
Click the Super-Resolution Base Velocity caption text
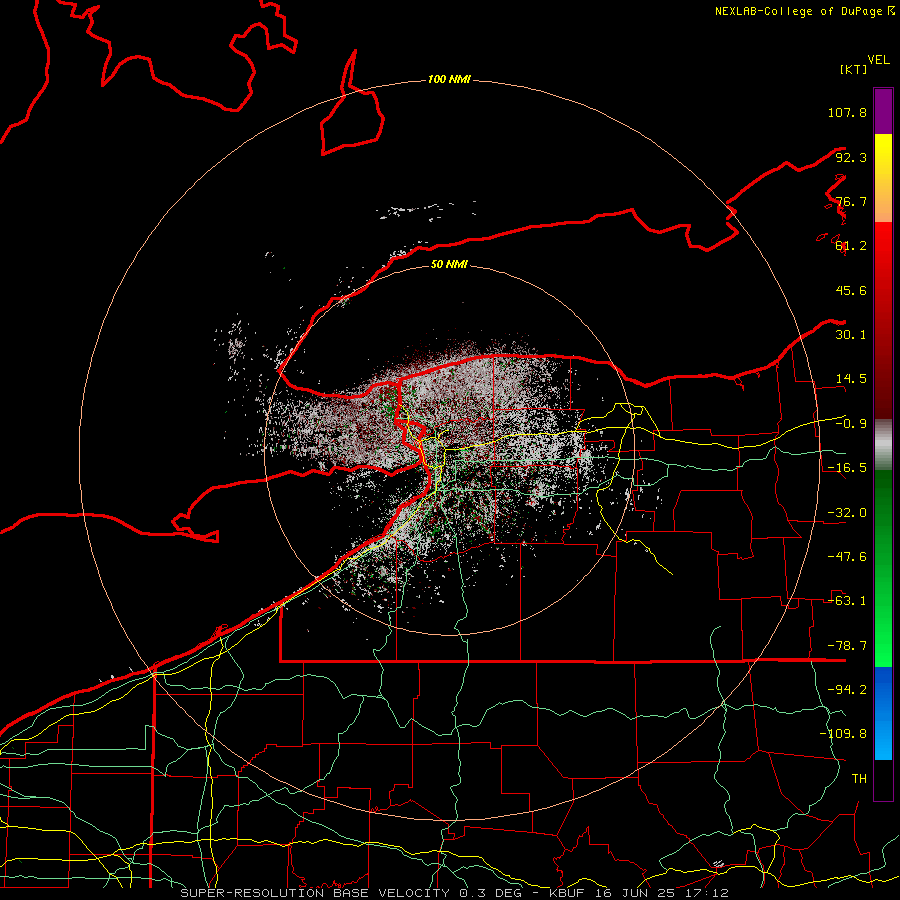click(x=455, y=893)
